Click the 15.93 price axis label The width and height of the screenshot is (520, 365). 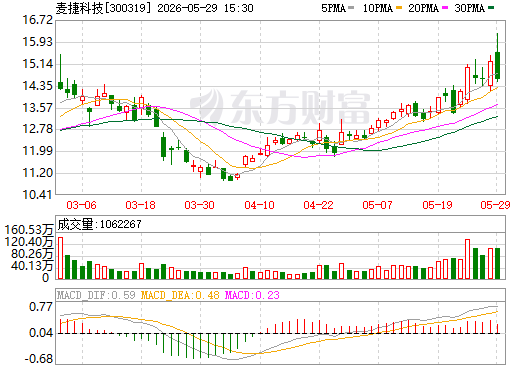(x=38, y=42)
